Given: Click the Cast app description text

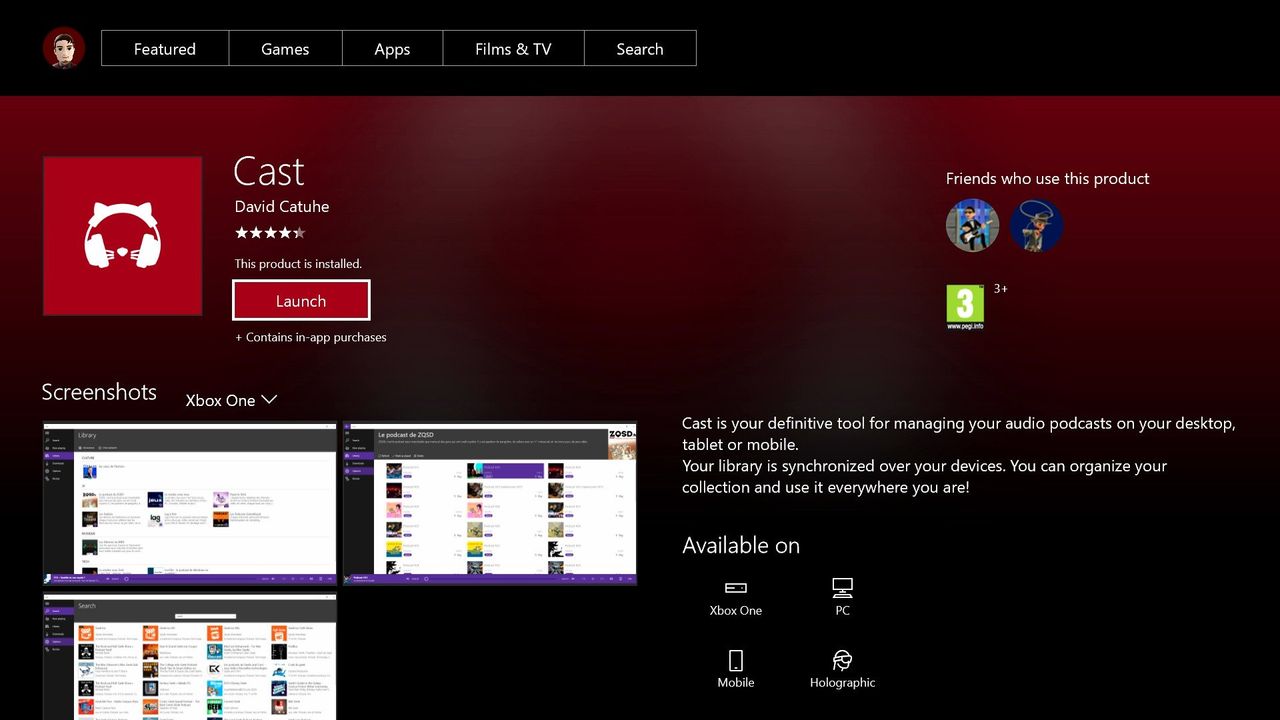Looking at the screenshot, I should tap(959, 455).
